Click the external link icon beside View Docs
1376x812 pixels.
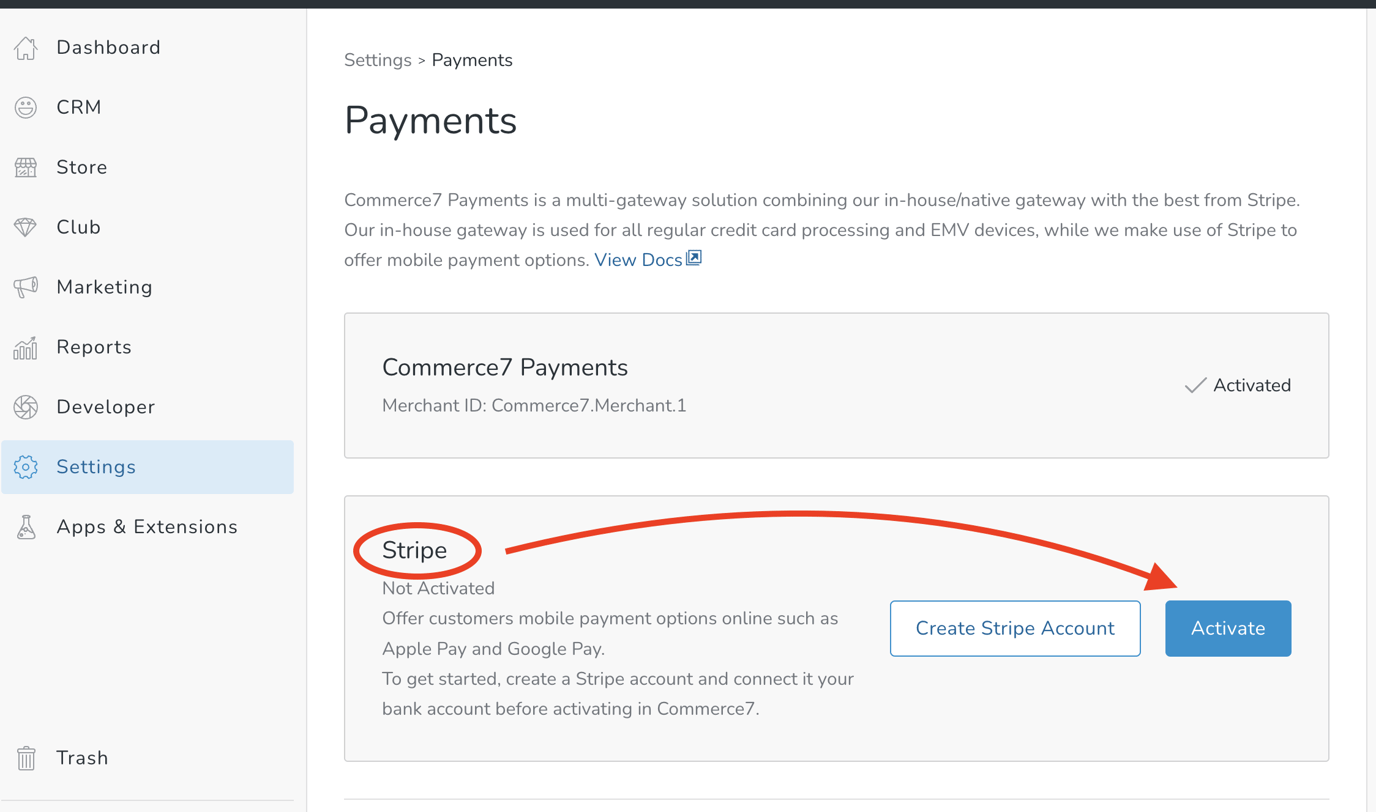[x=693, y=258]
